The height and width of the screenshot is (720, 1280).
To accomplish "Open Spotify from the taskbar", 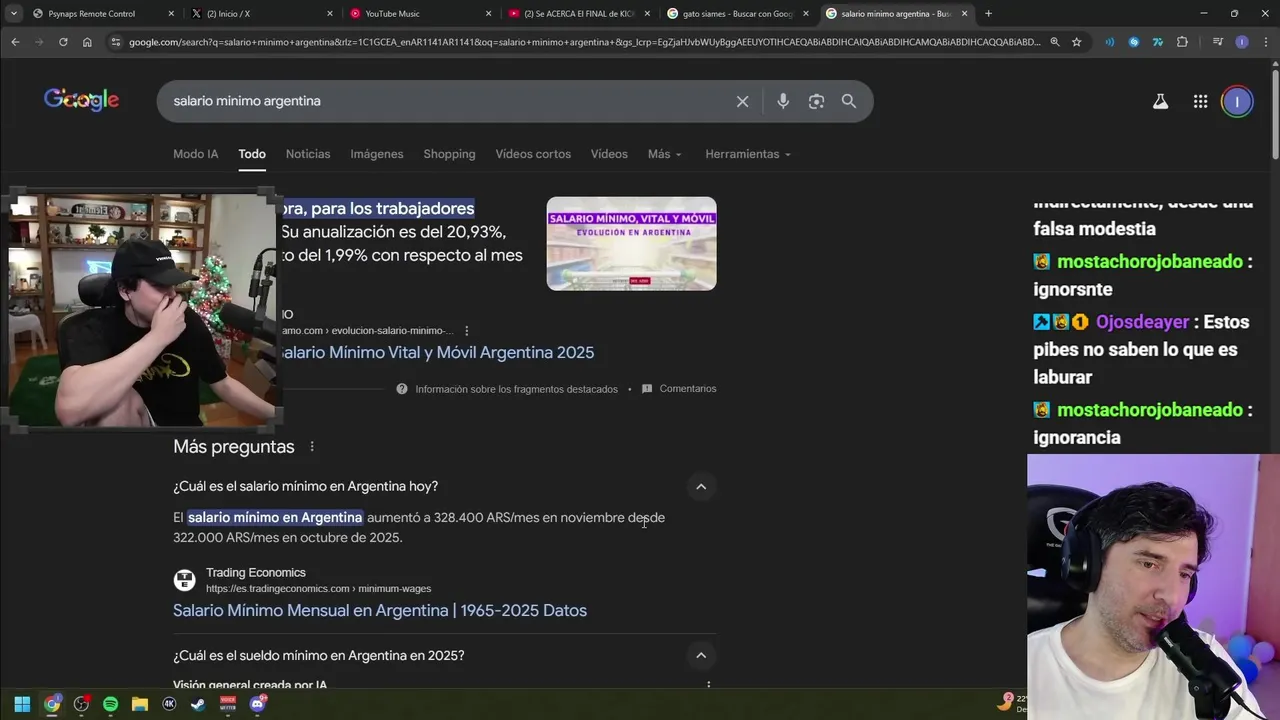I will pyautogui.click(x=110, y=704).
